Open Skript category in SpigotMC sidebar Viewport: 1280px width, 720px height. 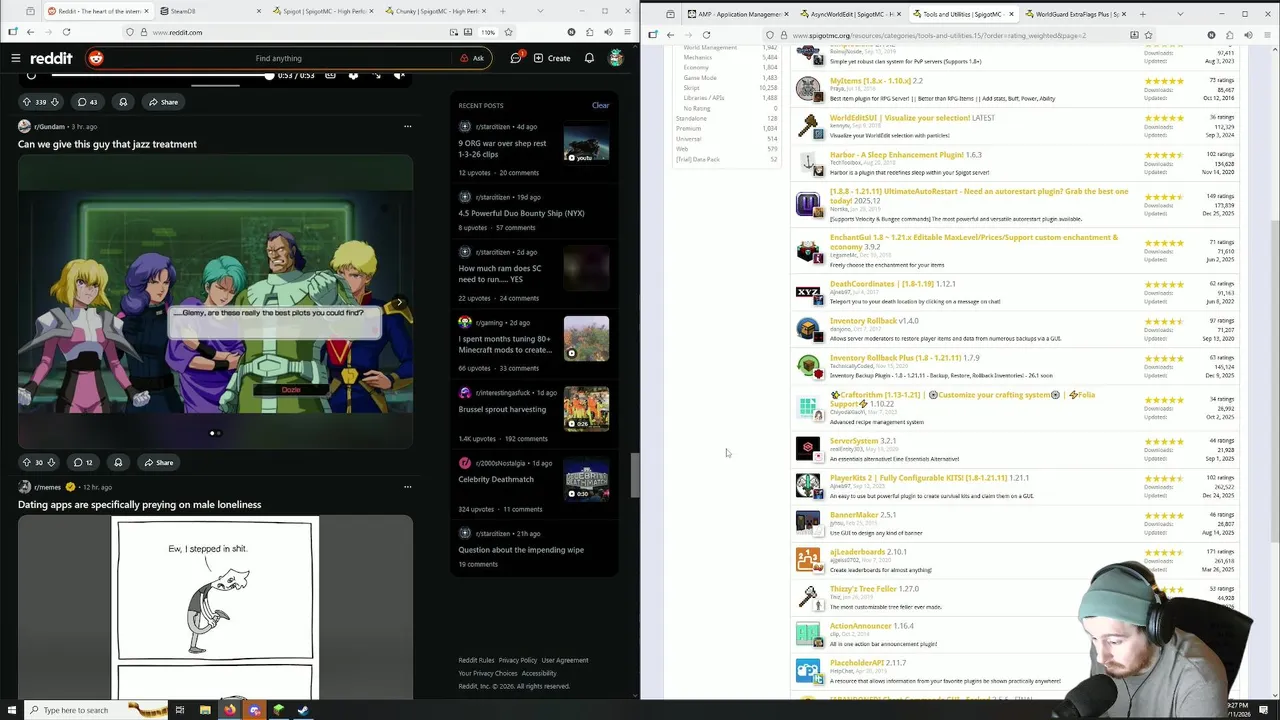(691, 88)
